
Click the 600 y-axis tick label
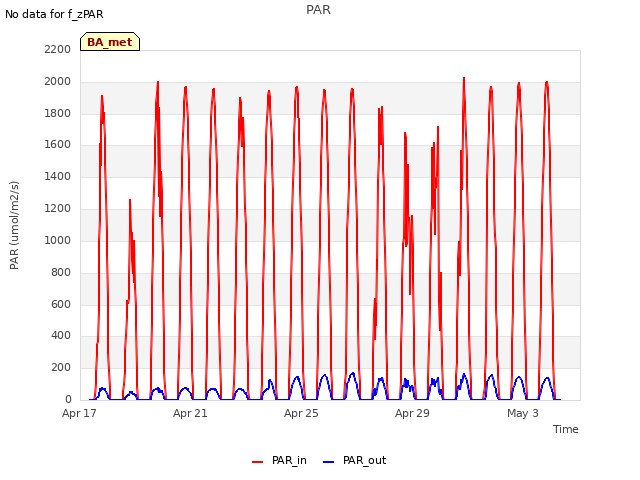(61, 304)
